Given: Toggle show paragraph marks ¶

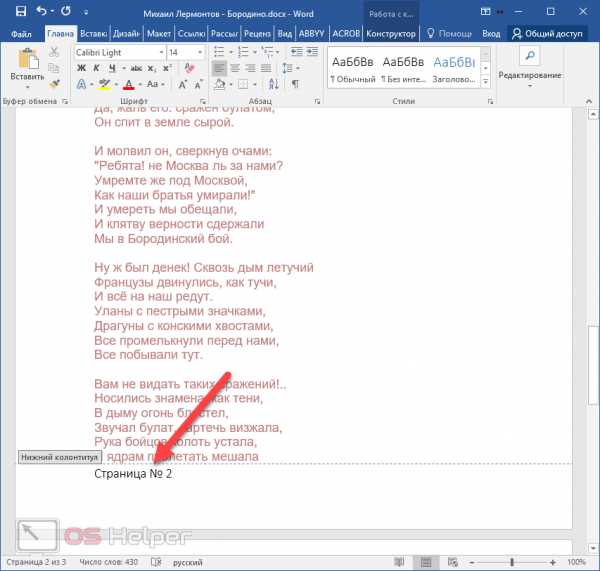Looking at the screenshot, I should pos(295,84).
